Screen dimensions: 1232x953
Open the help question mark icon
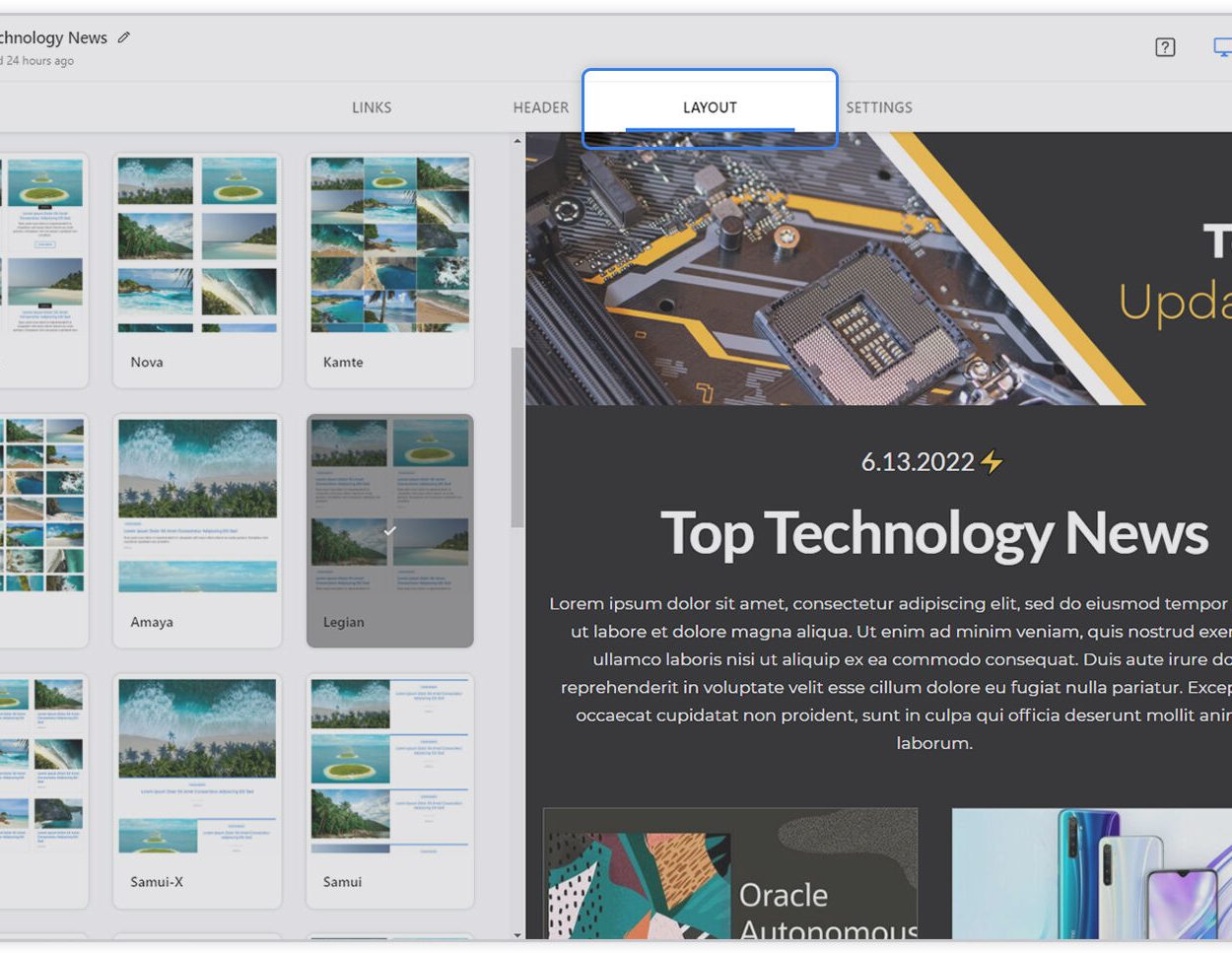tap(1165, 47)
